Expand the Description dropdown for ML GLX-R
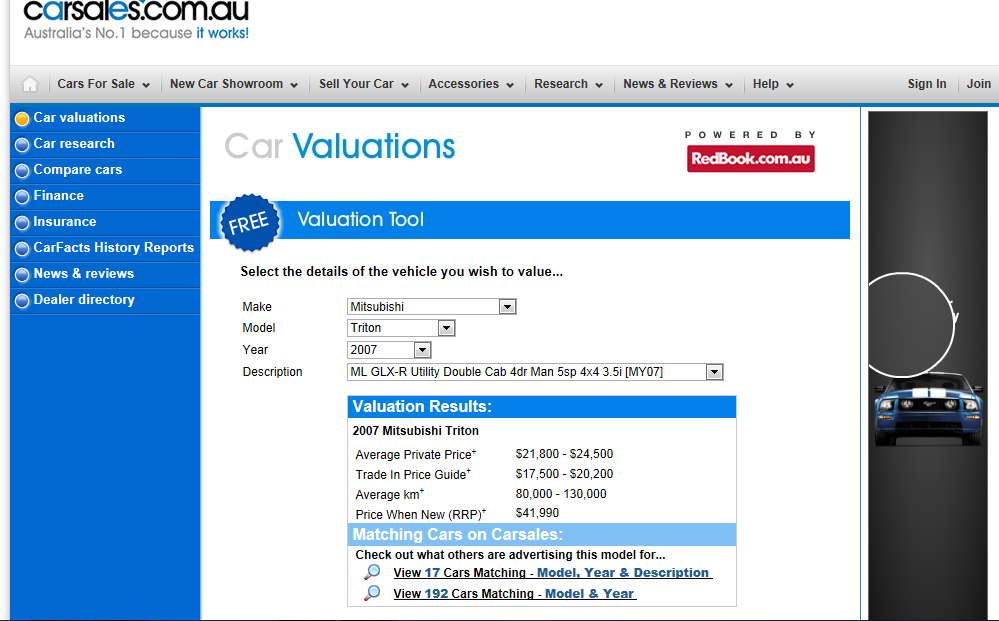Screen dimensions: 999x621 coord(713,372)
